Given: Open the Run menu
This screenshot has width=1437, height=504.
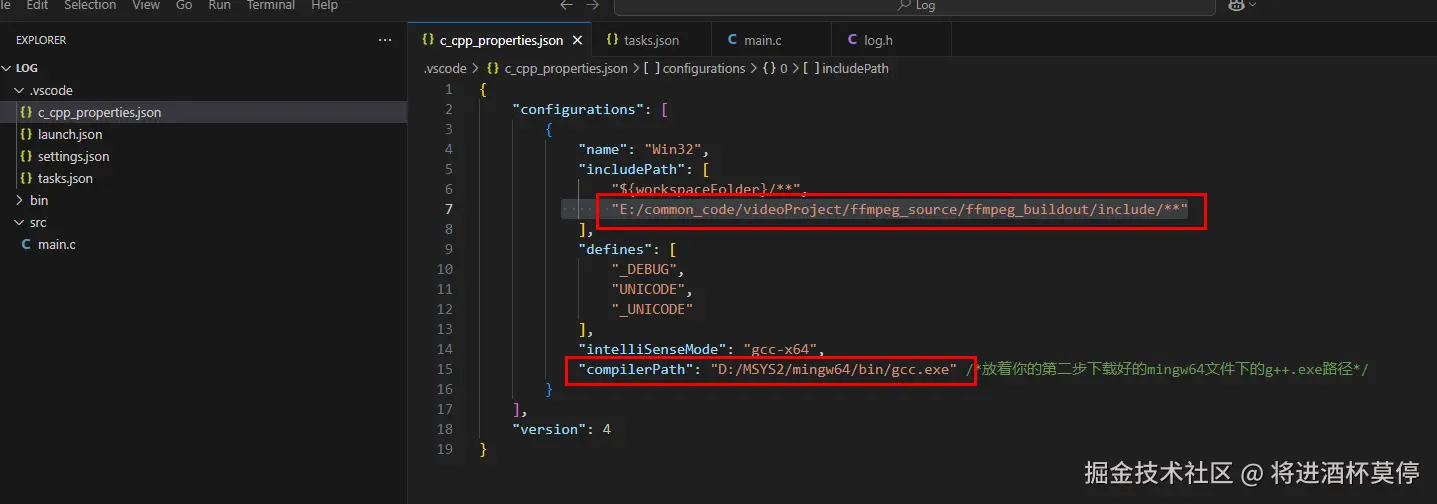Looking at the screenshot, I should 220,5.
